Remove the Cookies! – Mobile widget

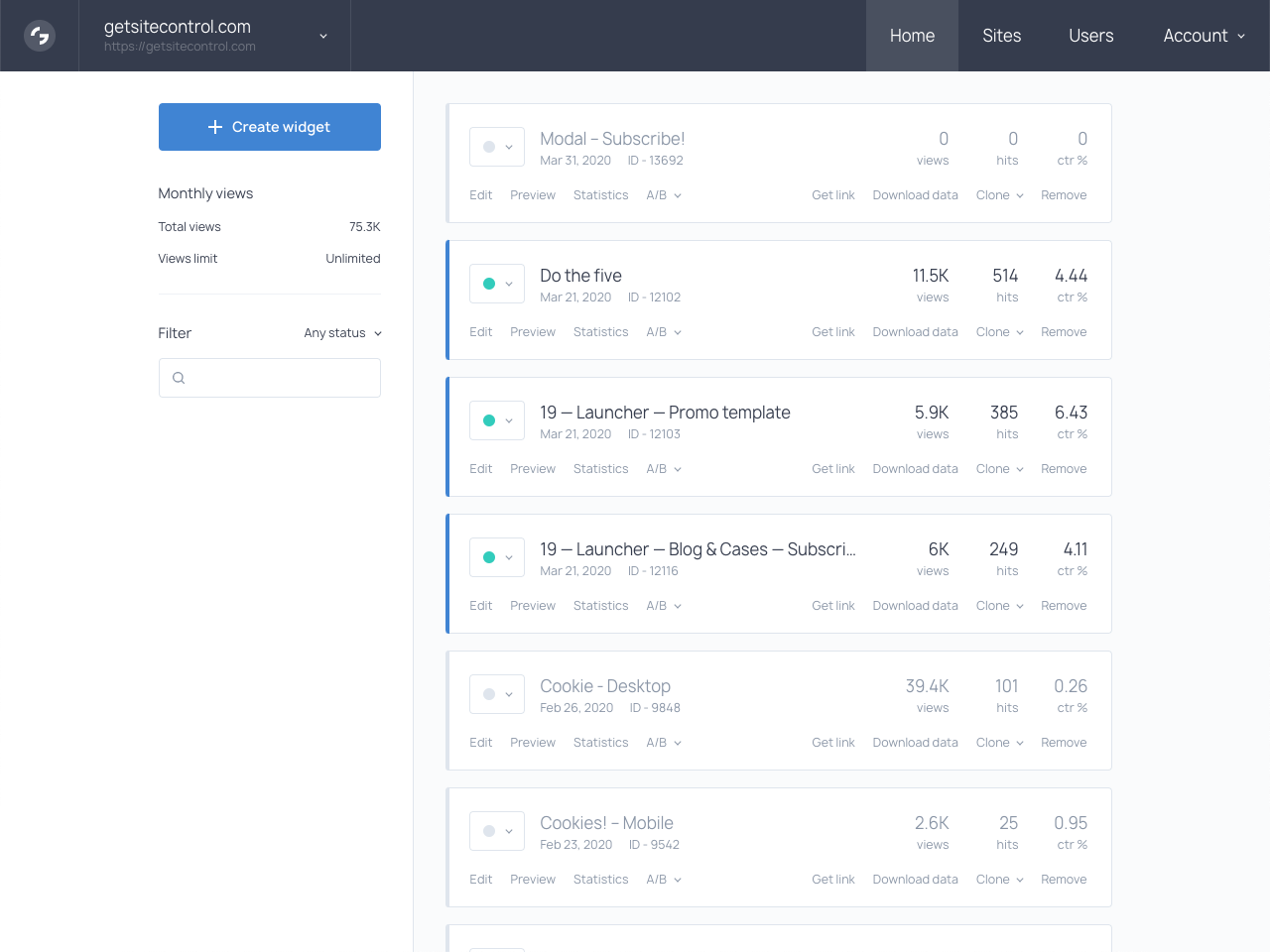coord(1064,880)
